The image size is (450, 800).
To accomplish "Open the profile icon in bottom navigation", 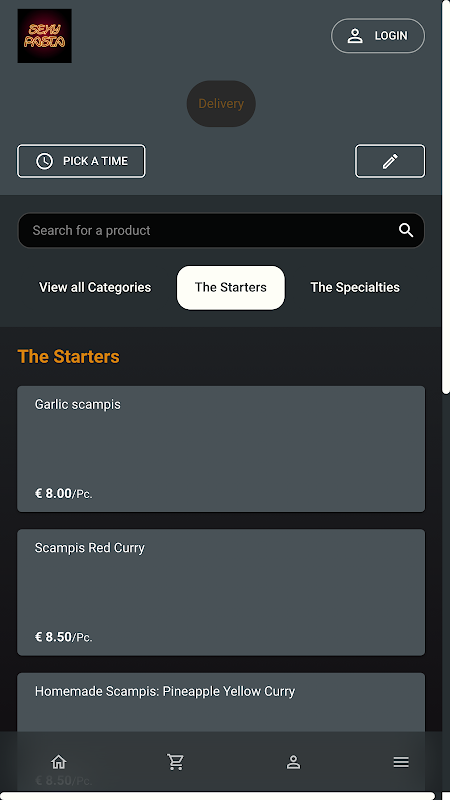I will (x=293, y=762).
